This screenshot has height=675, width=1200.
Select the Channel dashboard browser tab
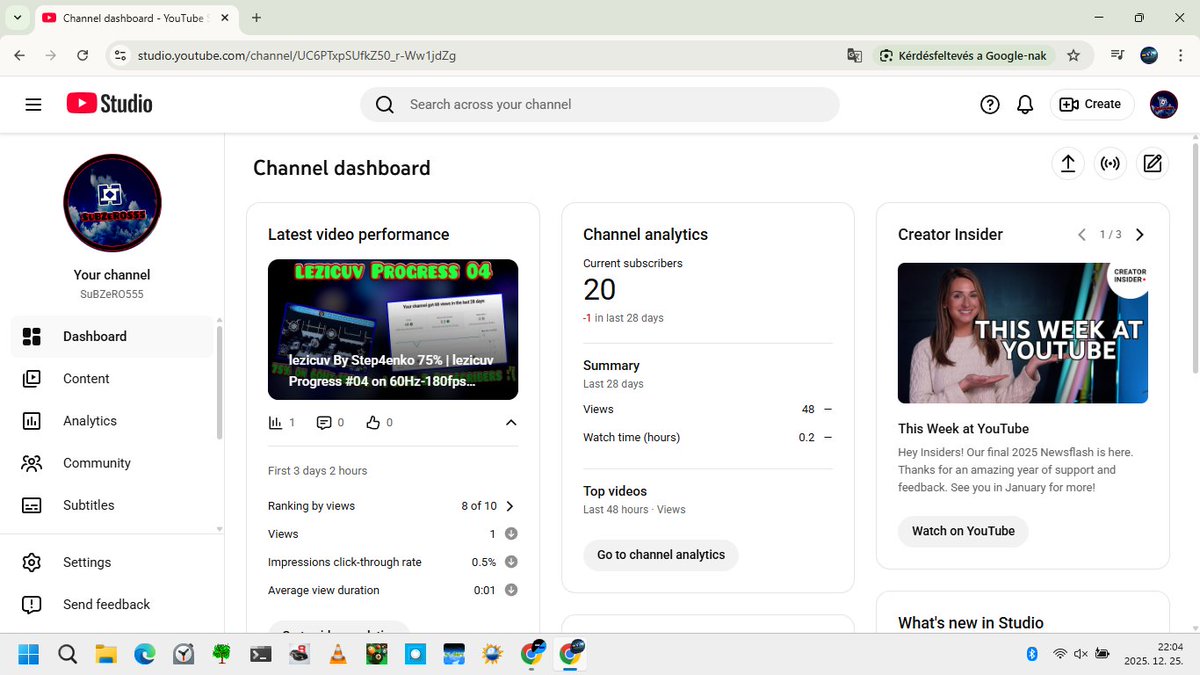137,18
